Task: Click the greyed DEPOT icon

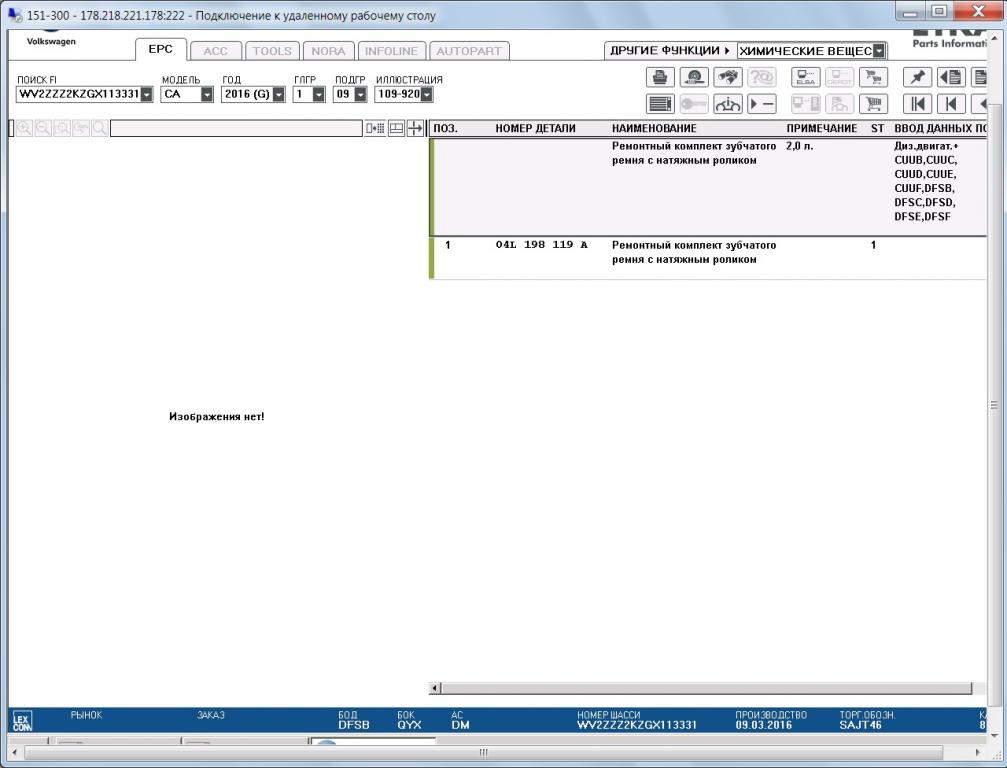Action: (x=839, y=77)
